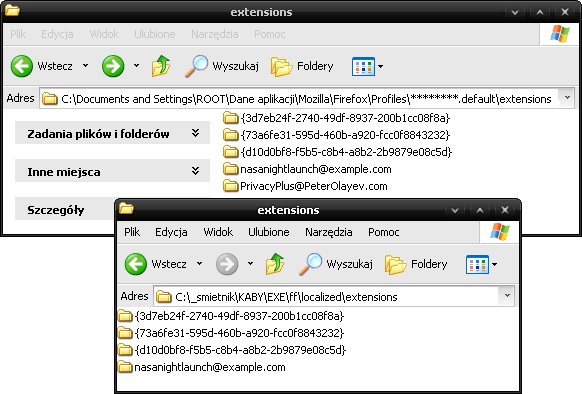Open Ulubione menu in rear window
582x394 pixels.
tap(155, 34)
